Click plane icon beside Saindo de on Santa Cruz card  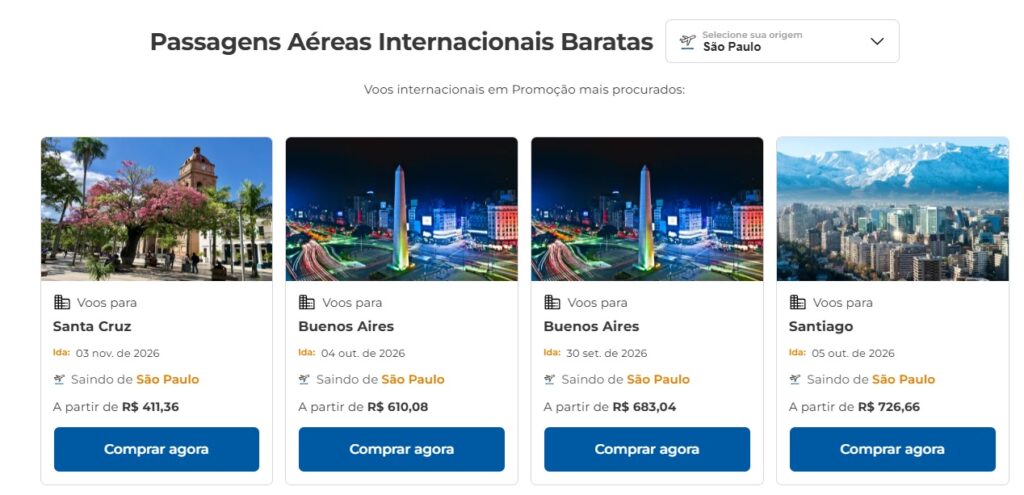click(x=59, y=379)
